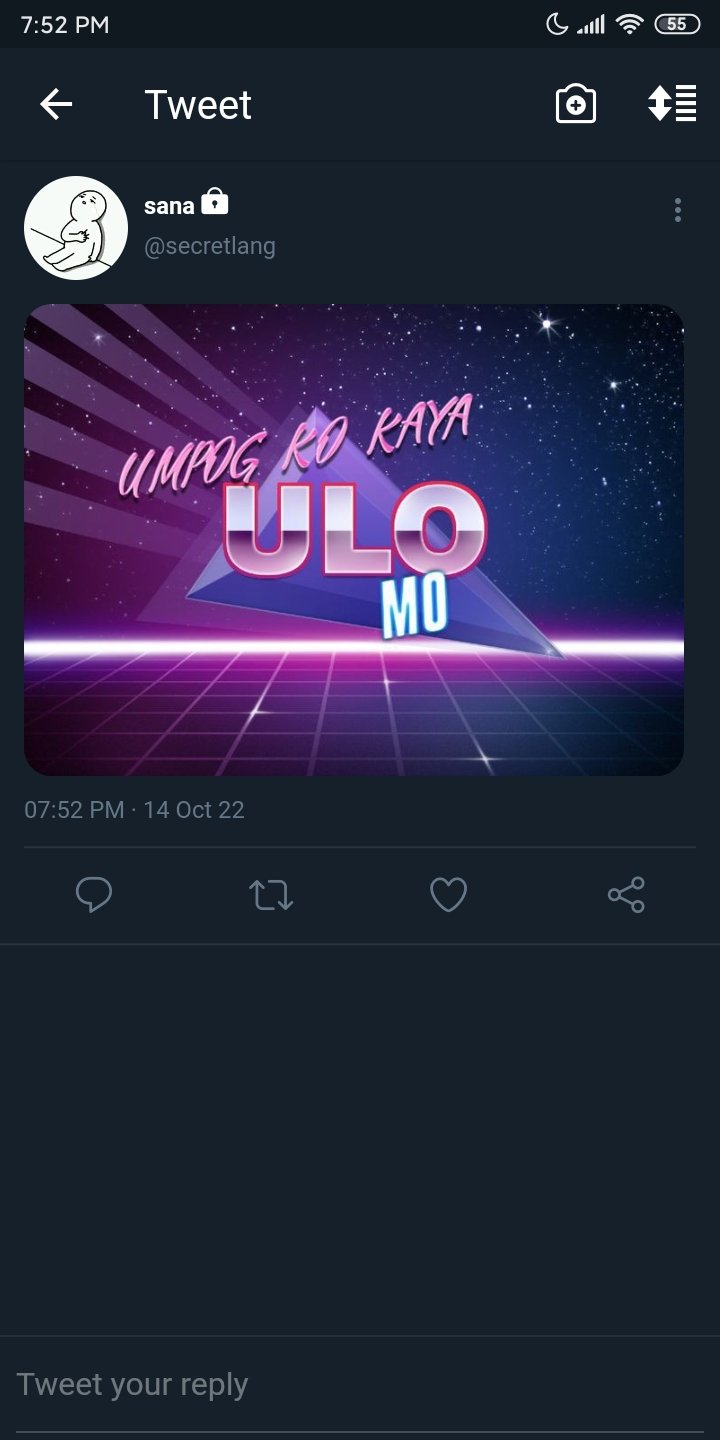Tap the Tweet header title
Viewport: 720px width, 1440px height.
point(198,105)
